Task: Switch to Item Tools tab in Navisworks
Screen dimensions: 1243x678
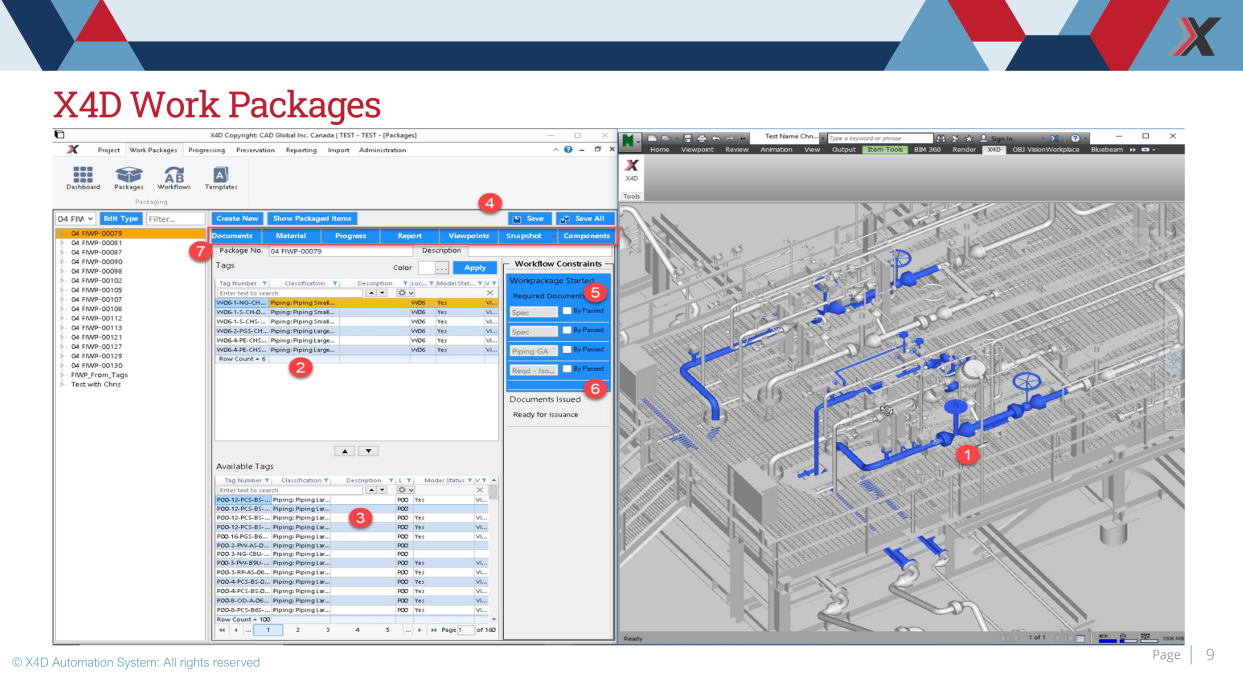Action: [x=884, y=149]
